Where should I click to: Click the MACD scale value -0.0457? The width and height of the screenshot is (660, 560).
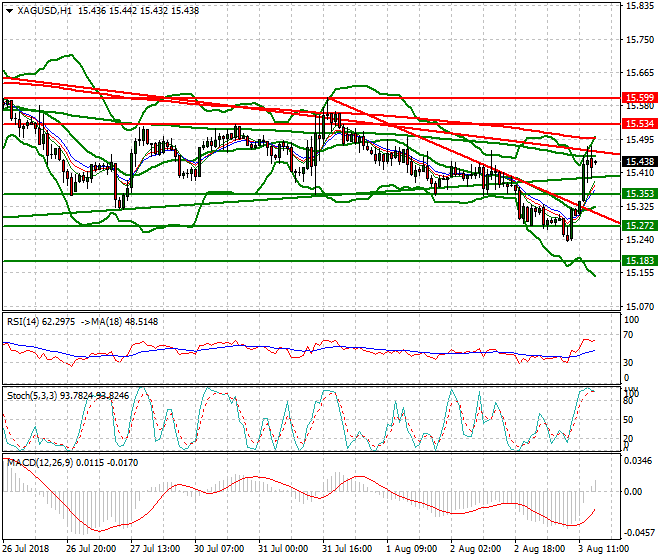[638, 533]
